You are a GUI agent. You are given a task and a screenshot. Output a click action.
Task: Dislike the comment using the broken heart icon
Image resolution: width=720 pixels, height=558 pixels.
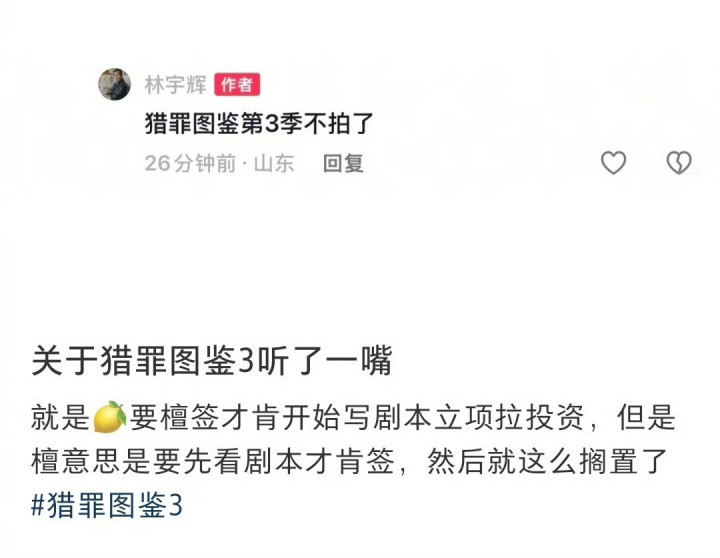679,163
